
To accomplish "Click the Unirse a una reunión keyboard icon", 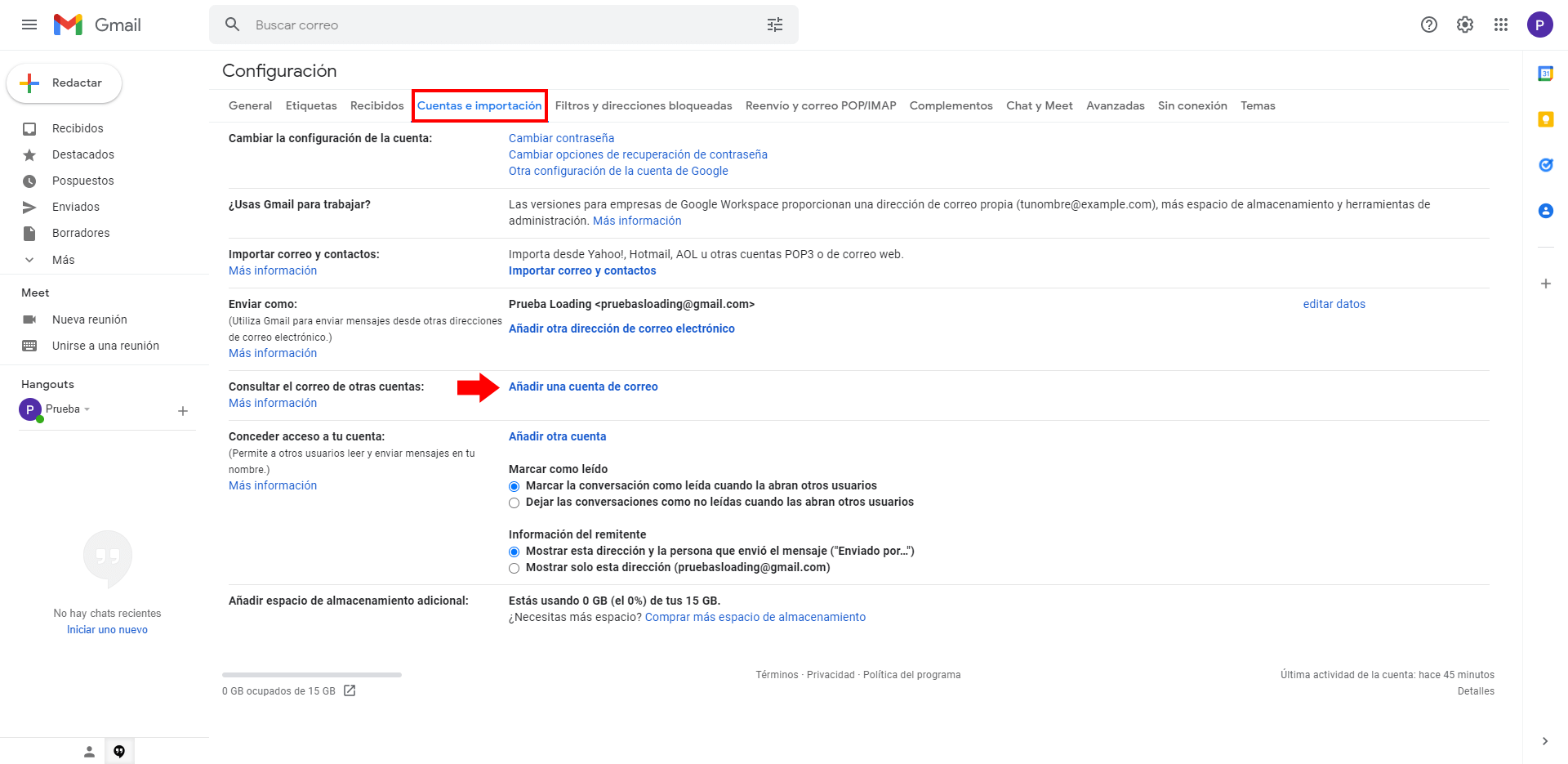I will click(x=29, y=346).
